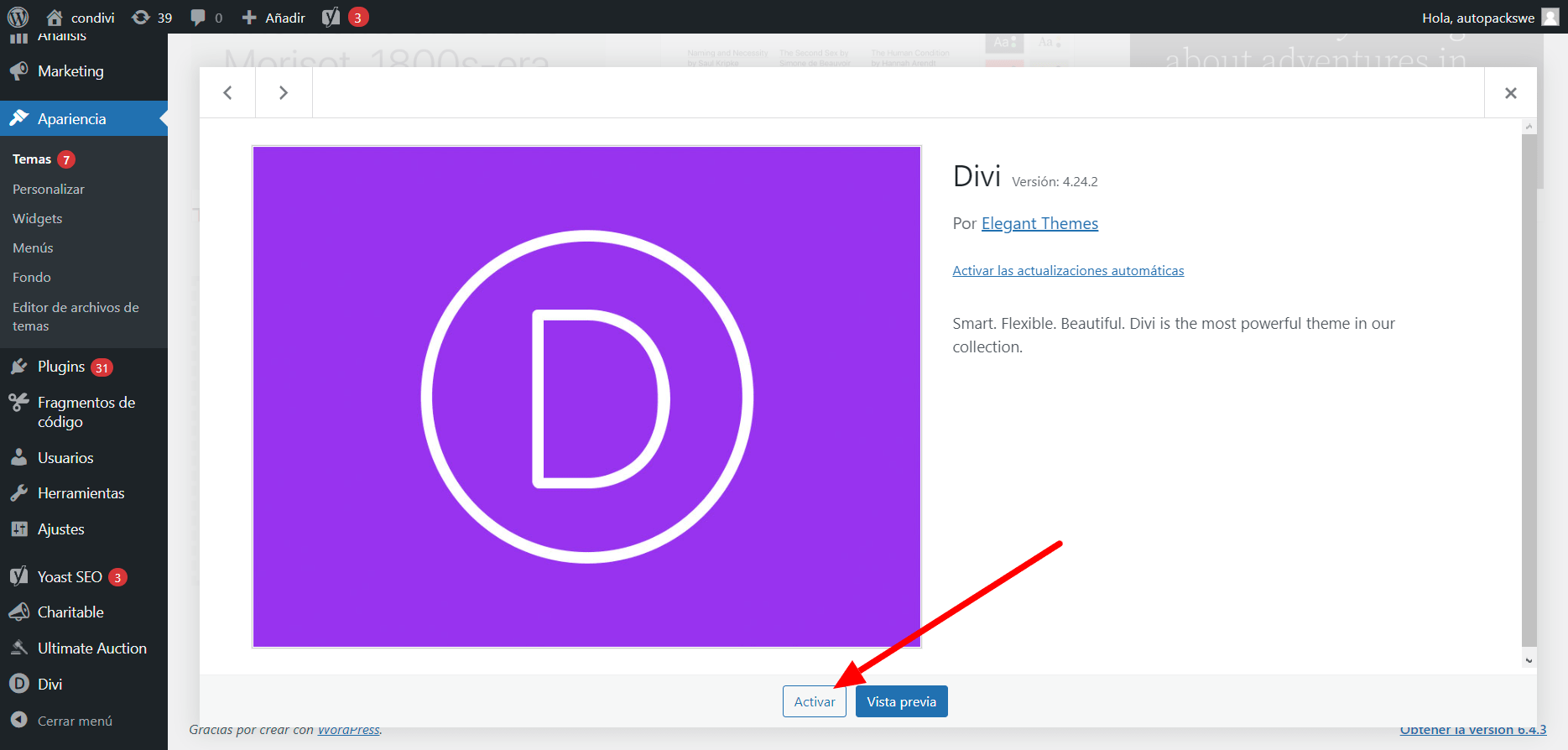1568x750 pixels.
Task: Click the Activar button
Action: (815, 701)
